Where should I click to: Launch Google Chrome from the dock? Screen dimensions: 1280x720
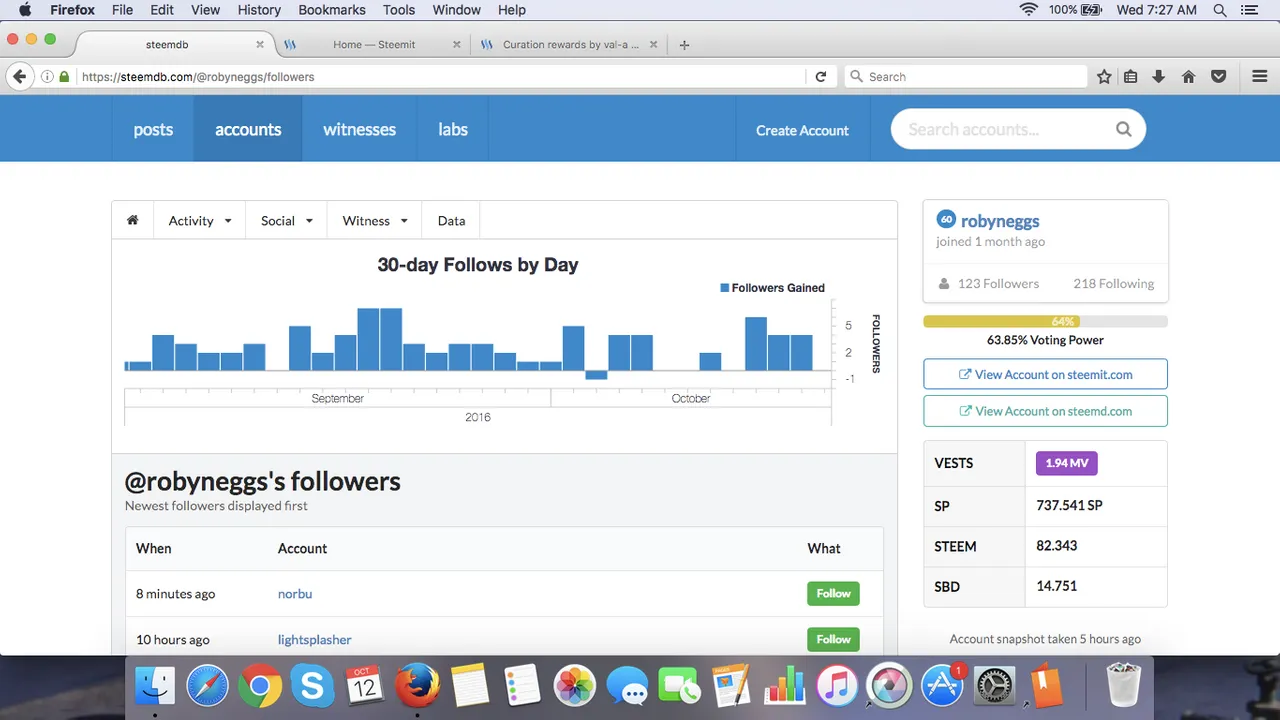click(x=260, y=686)
